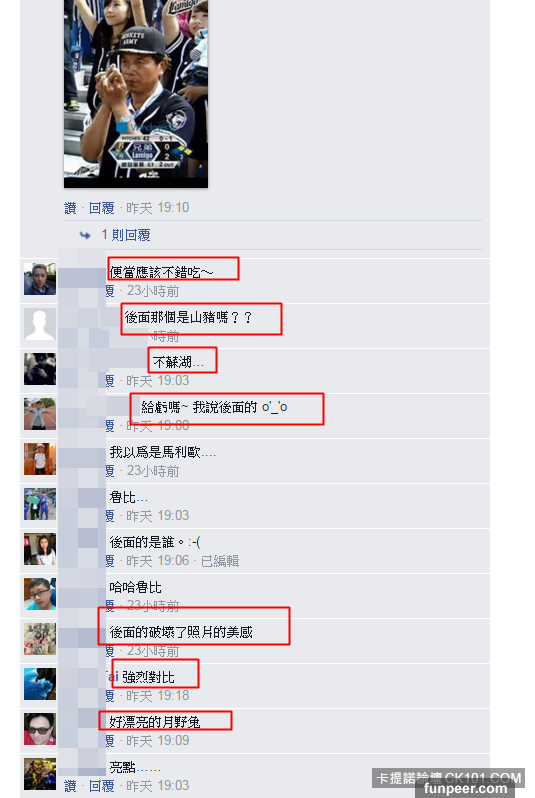This screenshot has width=535, height=798.
Task: Open the sunglasses avatar beside 好漂亮的月野兔
Action: pyautogui.click(x=40, y=729)
